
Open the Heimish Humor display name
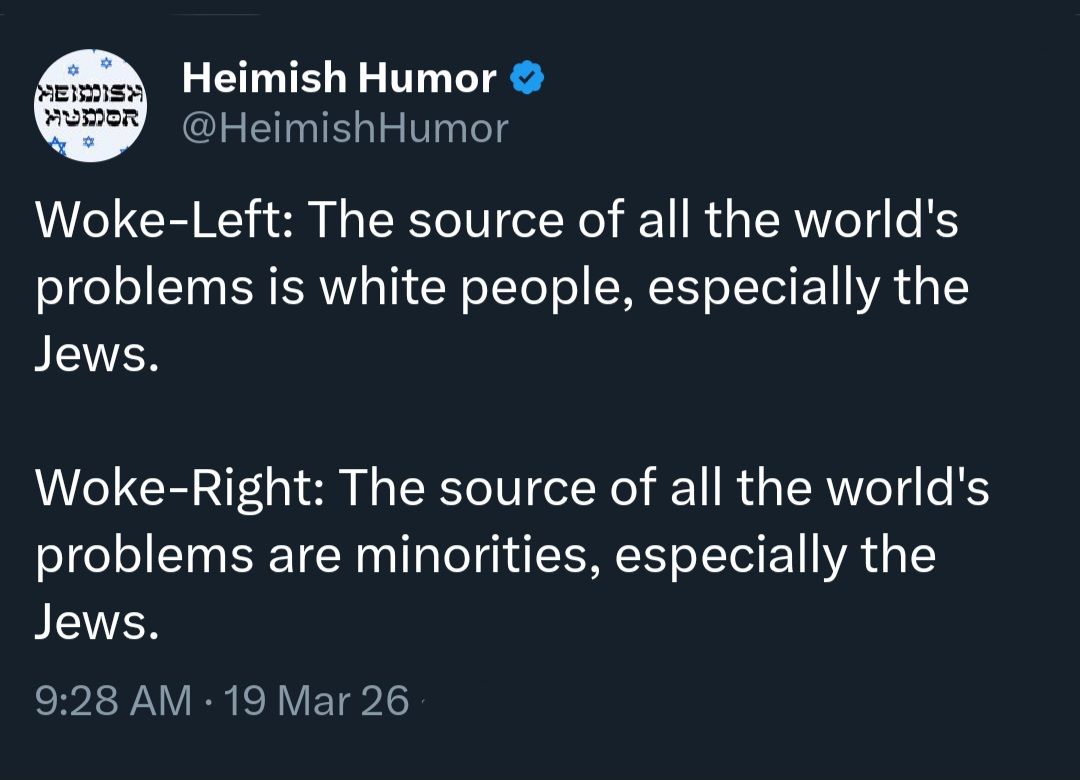[338, 77]
